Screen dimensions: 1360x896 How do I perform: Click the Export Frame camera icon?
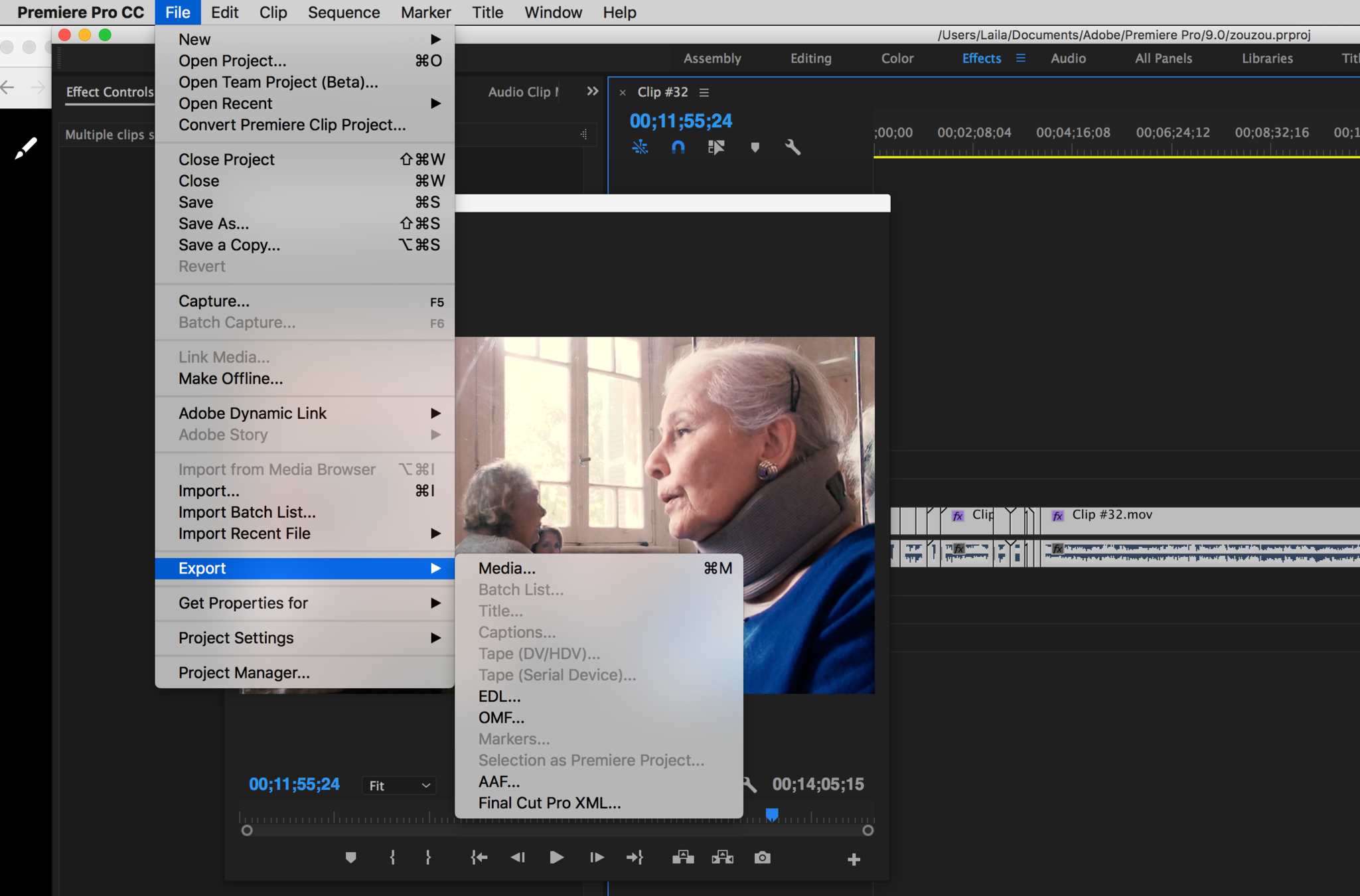[762, 858]
